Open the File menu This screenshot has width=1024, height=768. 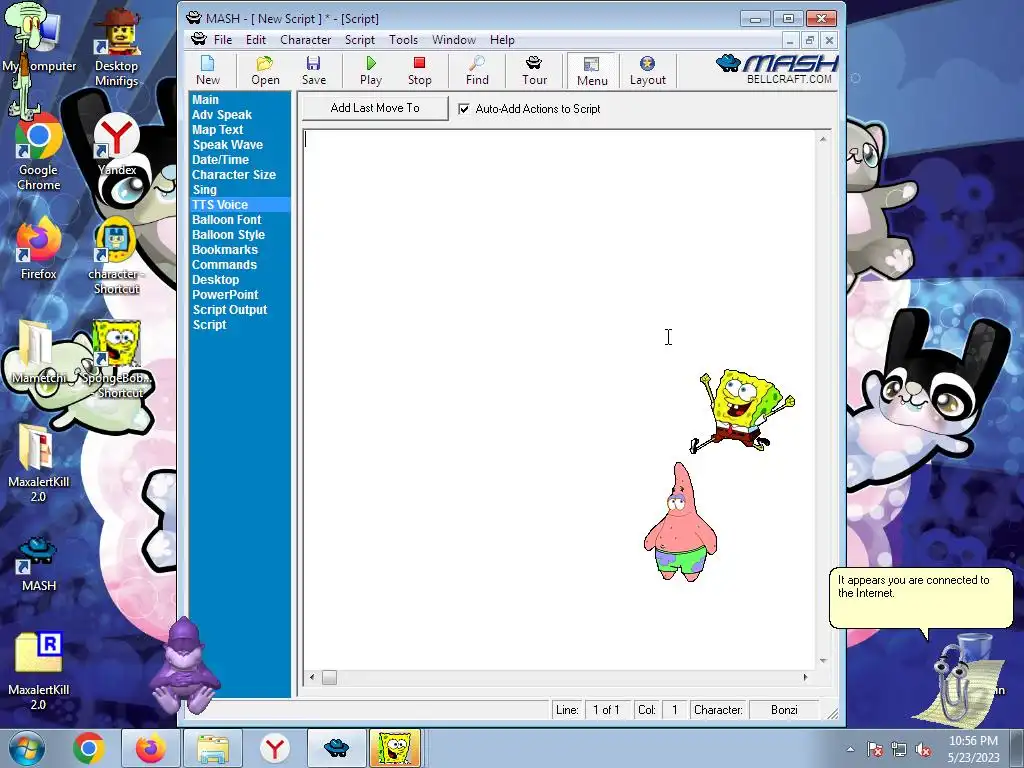point(223,40)
